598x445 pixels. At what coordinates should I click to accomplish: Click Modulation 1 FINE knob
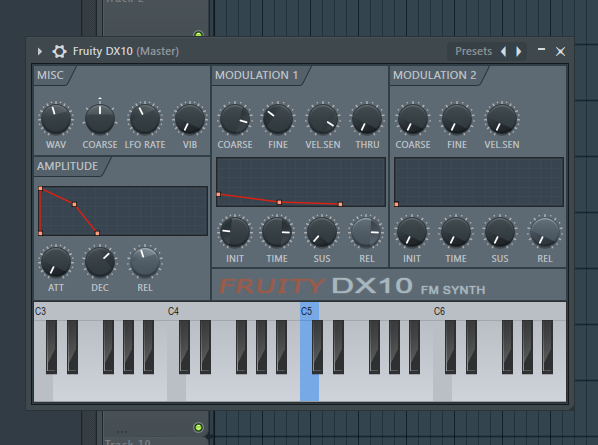pyautogui.click(x=278, y=119)
